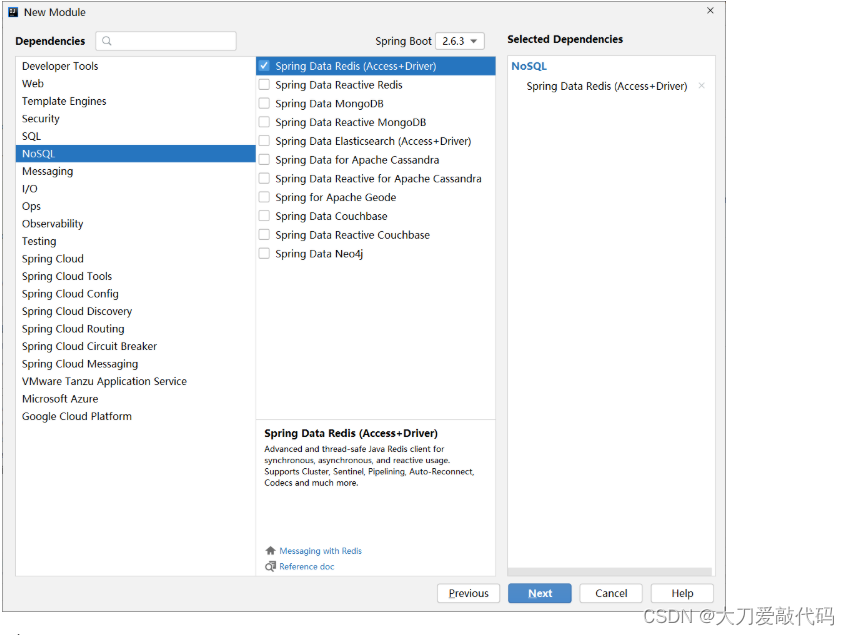Select Spring Cloud Circuit Breaker category
The height and width of the screenshot is (635, 849).
(135, 346)
